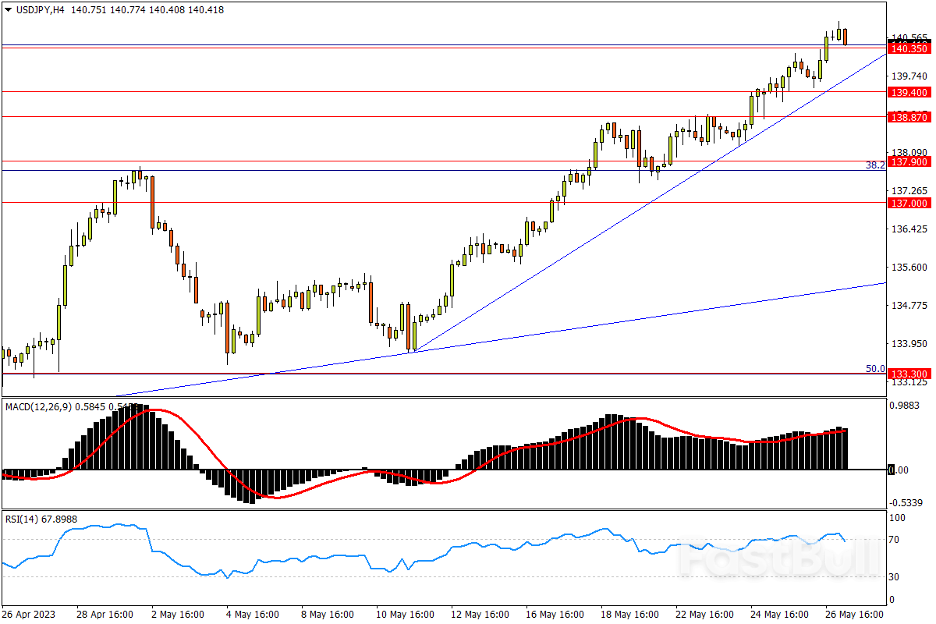Click the 10 May 16:00 date label
This screenshot has width=936, height=624.
point(404,613)
